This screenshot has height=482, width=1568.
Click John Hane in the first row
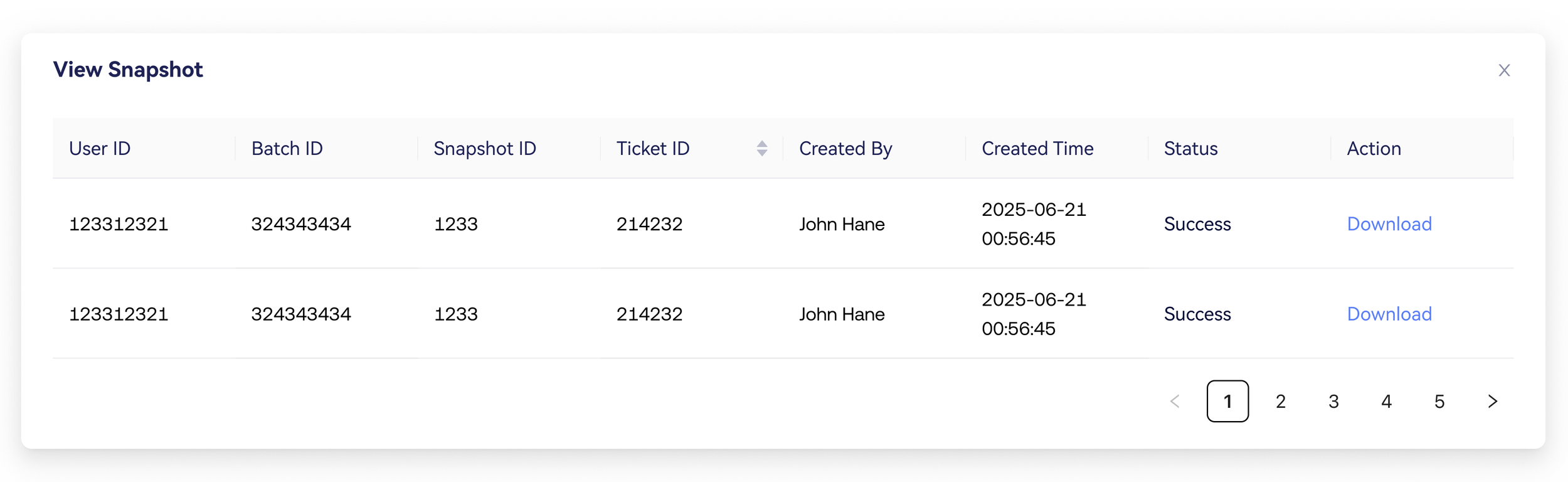tap(841, 224)
